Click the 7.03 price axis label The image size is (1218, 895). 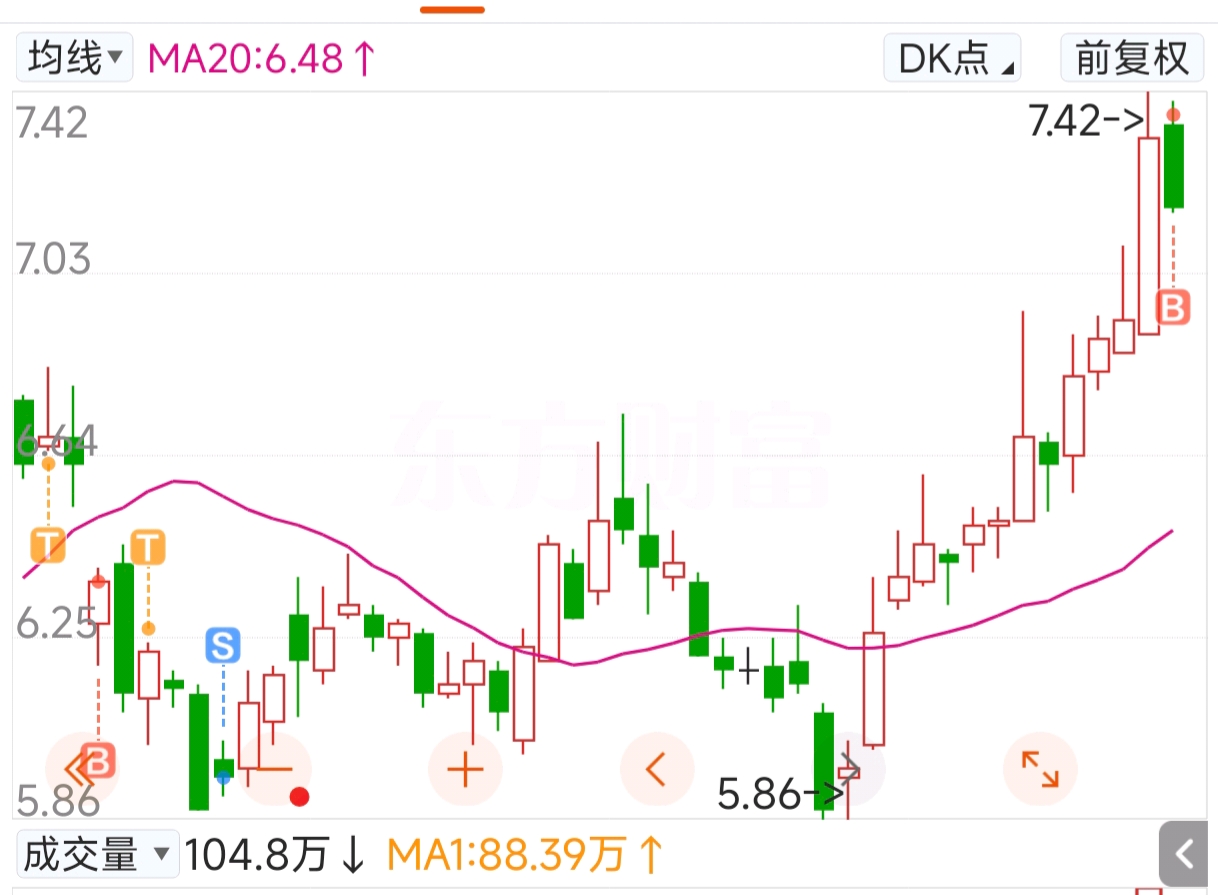tap(53, 259)
